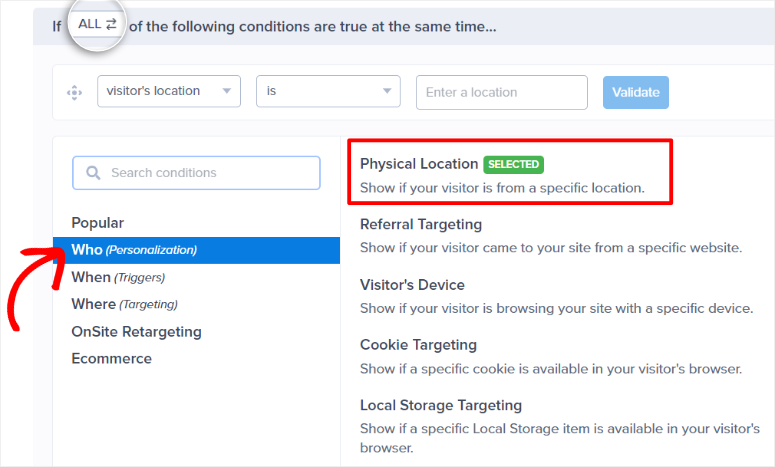This screenshot has height=467, width=775.
Task: Open the When (Triggers) category
Action: [118, 277]
